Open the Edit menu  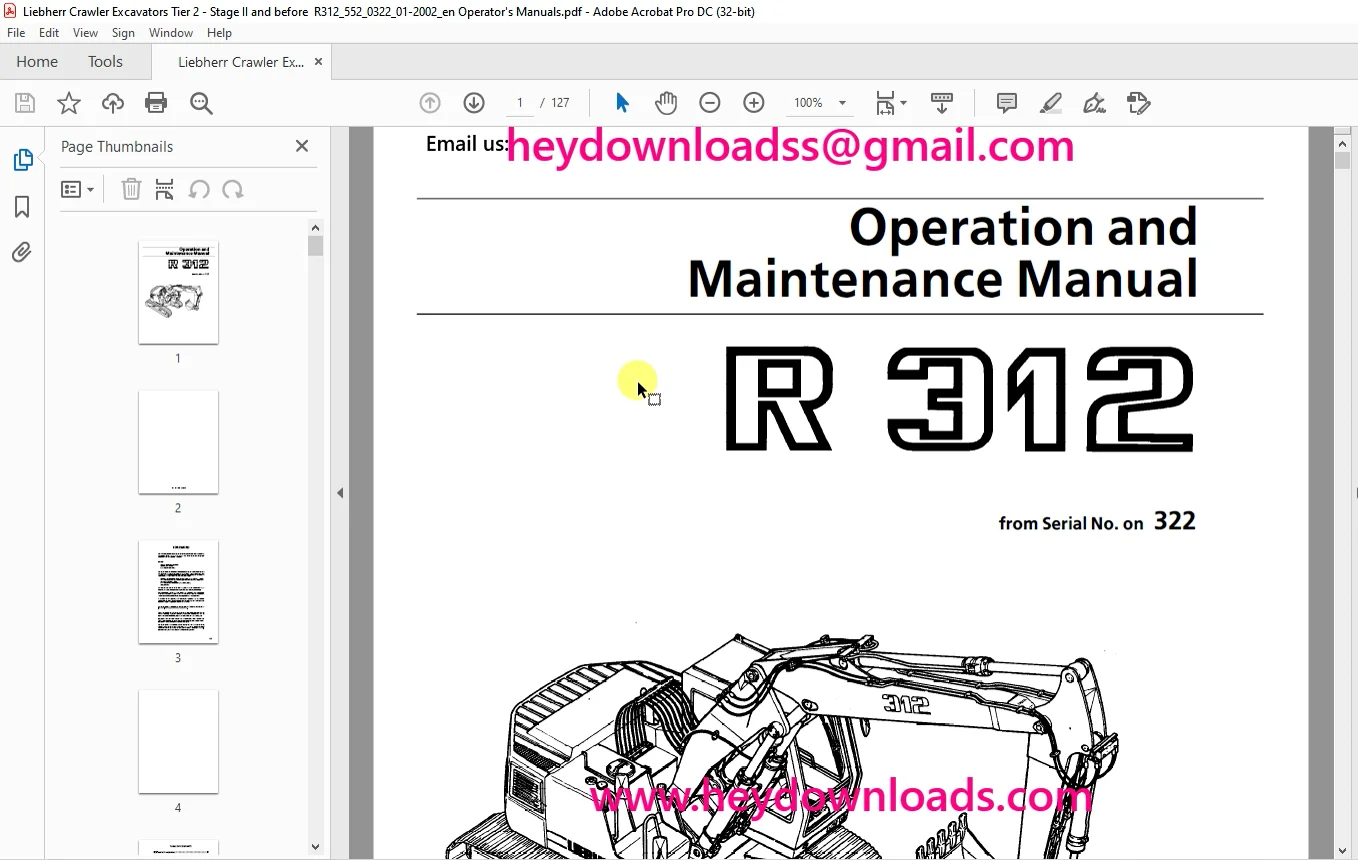pyautogui.click(x=49, y=33)
